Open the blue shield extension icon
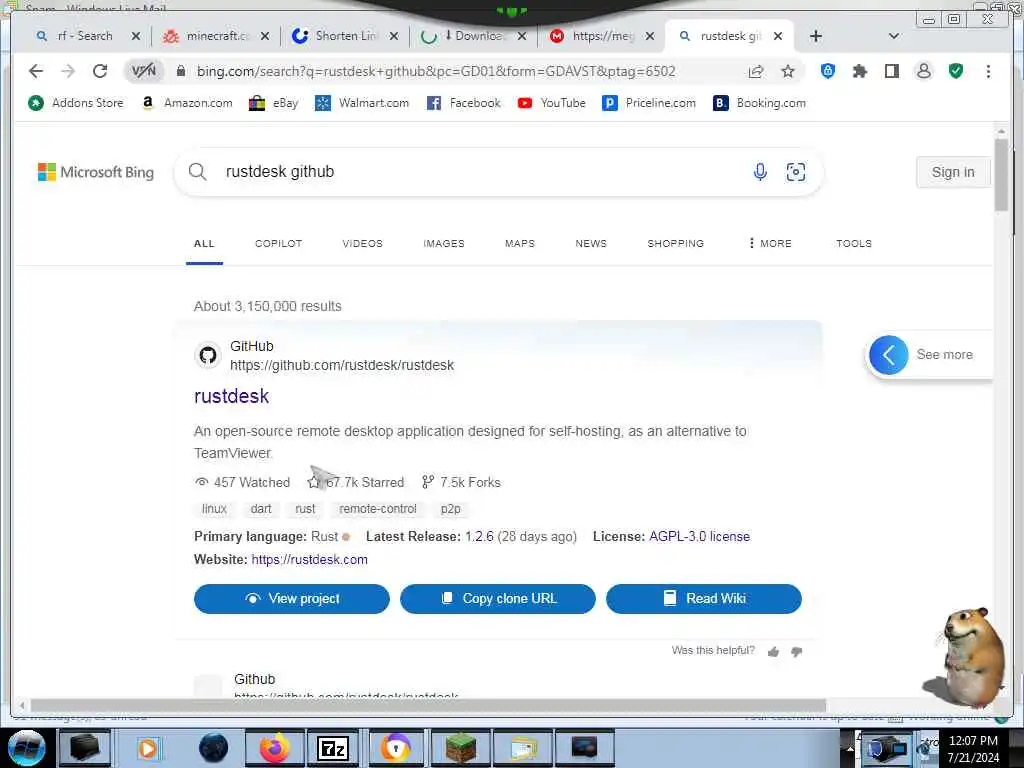This screenshot has height=768, width=1024. pos(828,71)
